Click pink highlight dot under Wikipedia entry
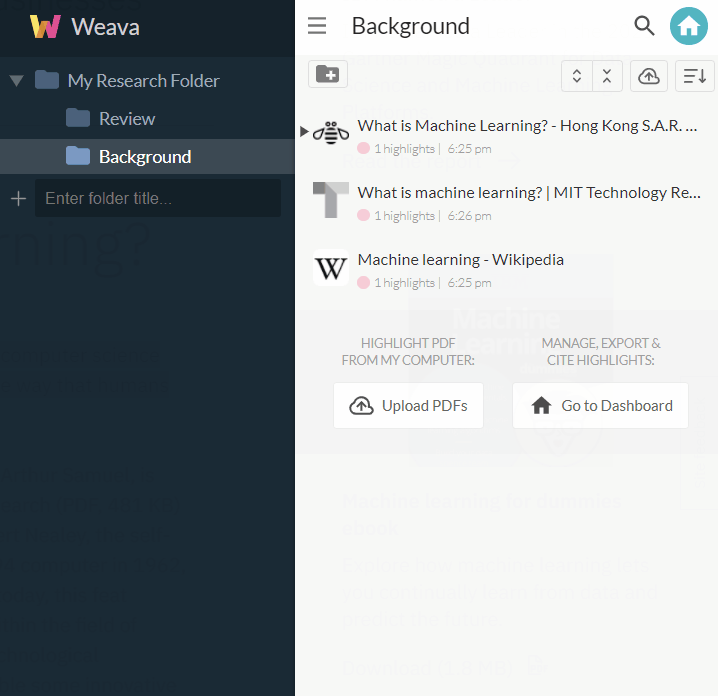Viewport: 718px width, 696px height. [x=364, y=283]
